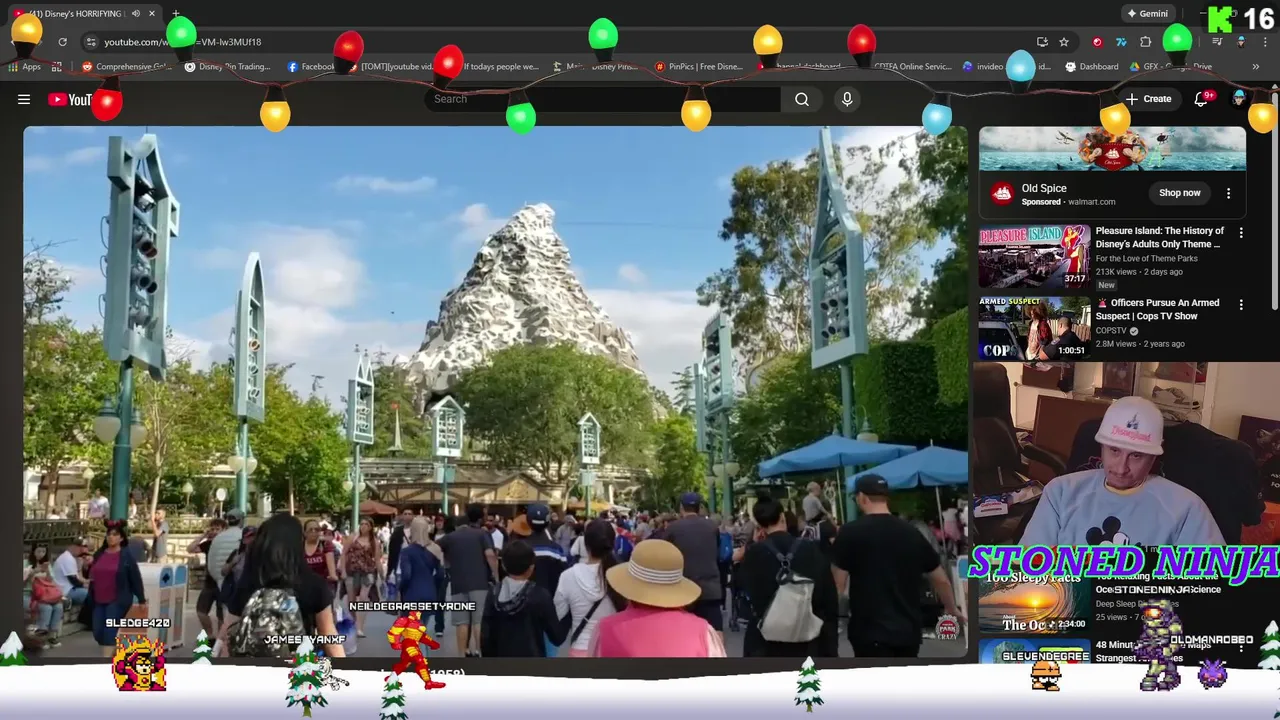This screenshot has height=720, width=1280.
Task: Open the Disney Pin Trading bookmark
Action: pos(228,67)
